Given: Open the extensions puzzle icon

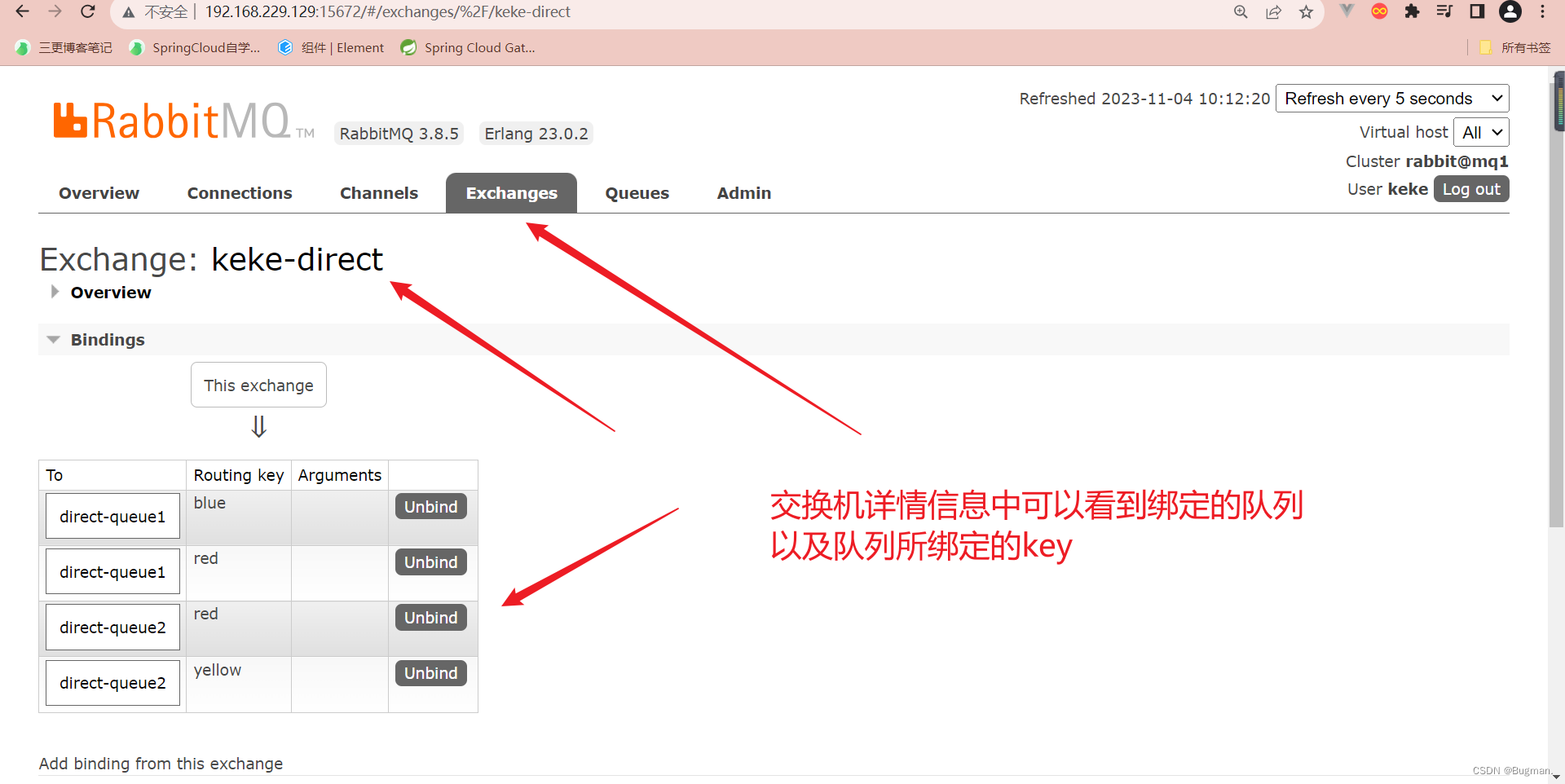Looking at the screenshot, I should [x=1412, y=11].
